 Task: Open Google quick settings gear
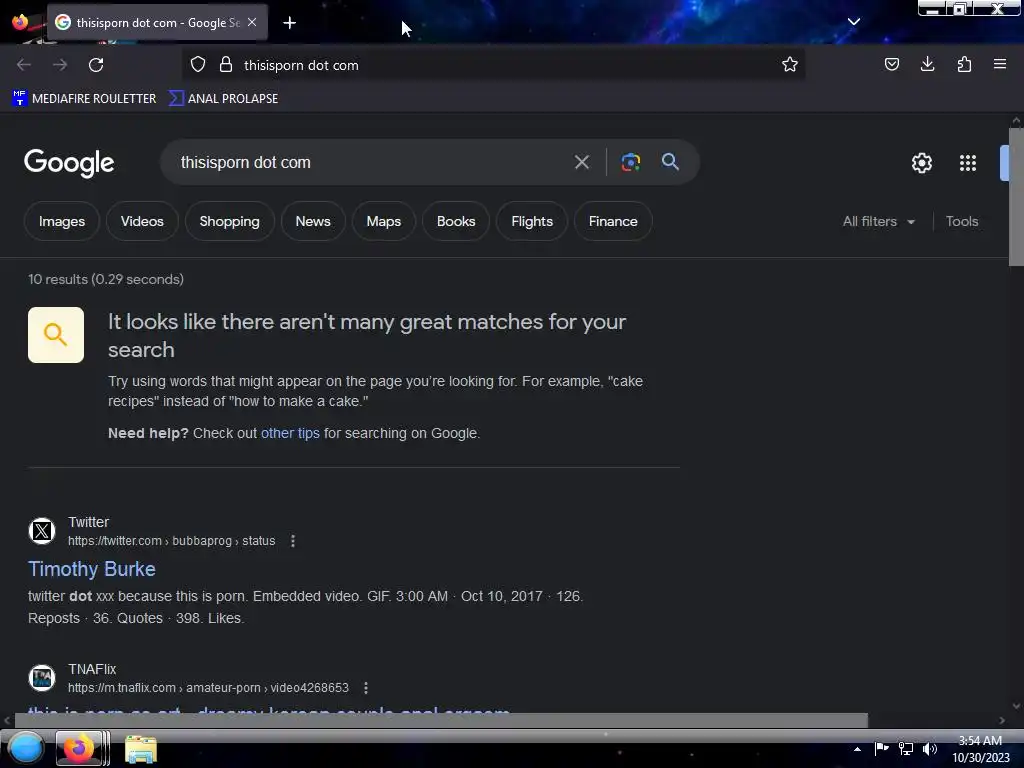tap(921, 163)
